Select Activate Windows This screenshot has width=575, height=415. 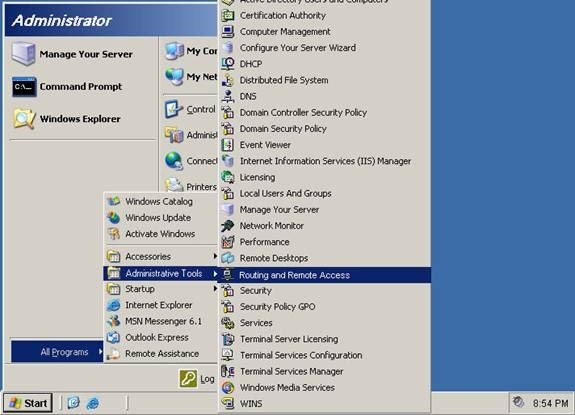coord(161,234)
